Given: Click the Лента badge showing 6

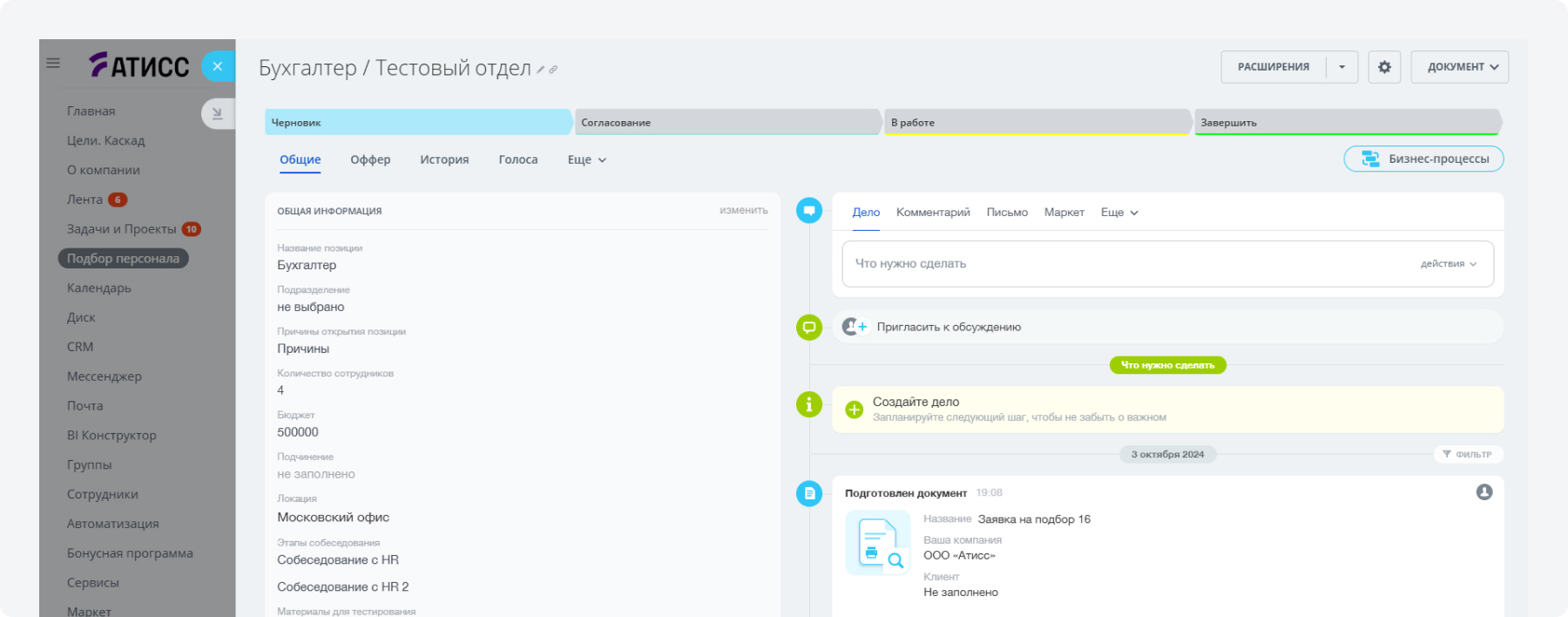Looking at the screenshot, I should pyautogui.click(x=118, y=200).
